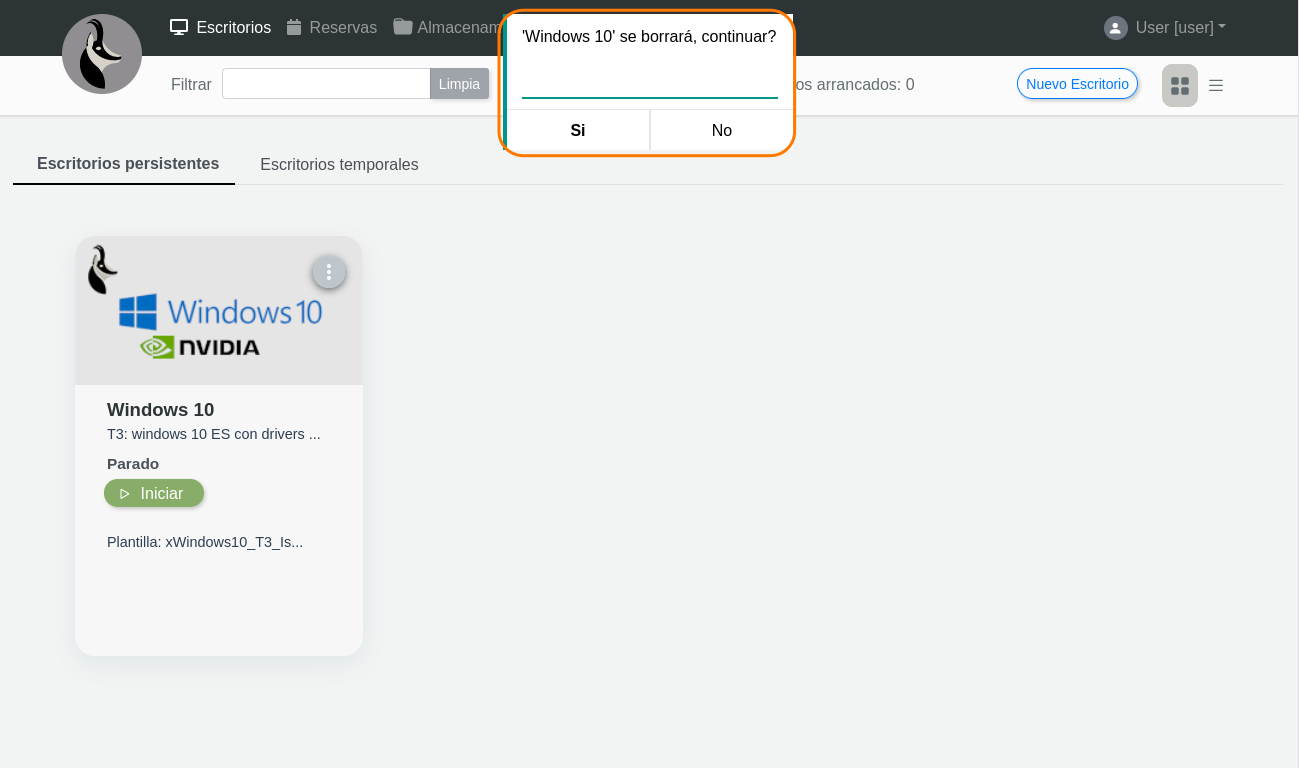This screenshot has height=768, width=1299.
Task: Select the Escritorios persistentes tab
Action: (x=128, y=164)
